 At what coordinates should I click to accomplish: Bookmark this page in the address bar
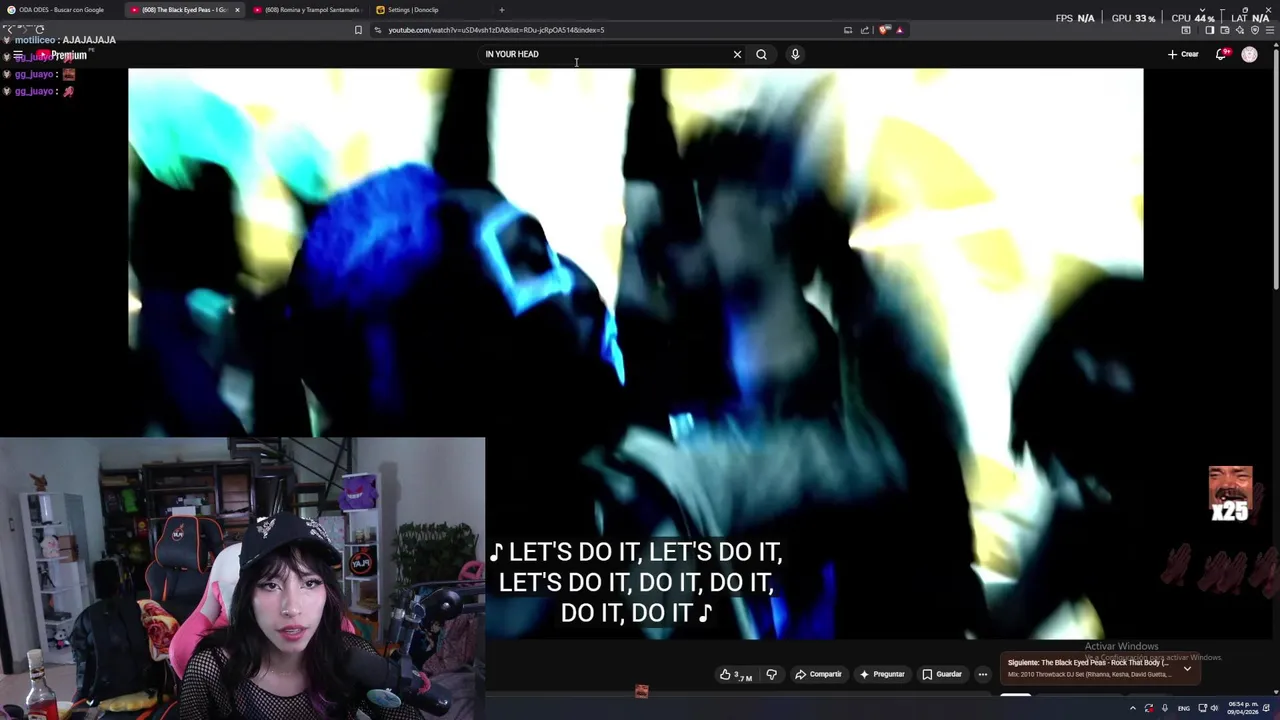358,30
